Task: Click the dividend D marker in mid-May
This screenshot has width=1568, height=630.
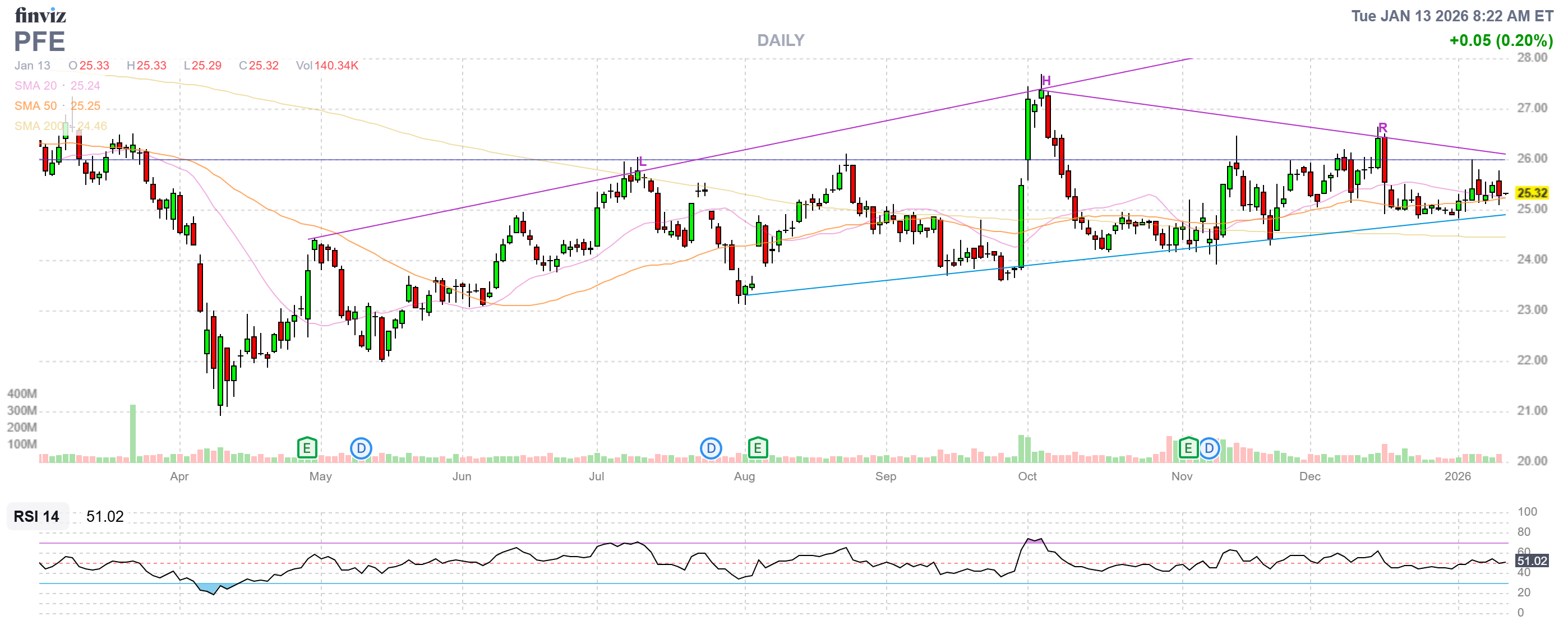Action: click(x=361, y=449)
